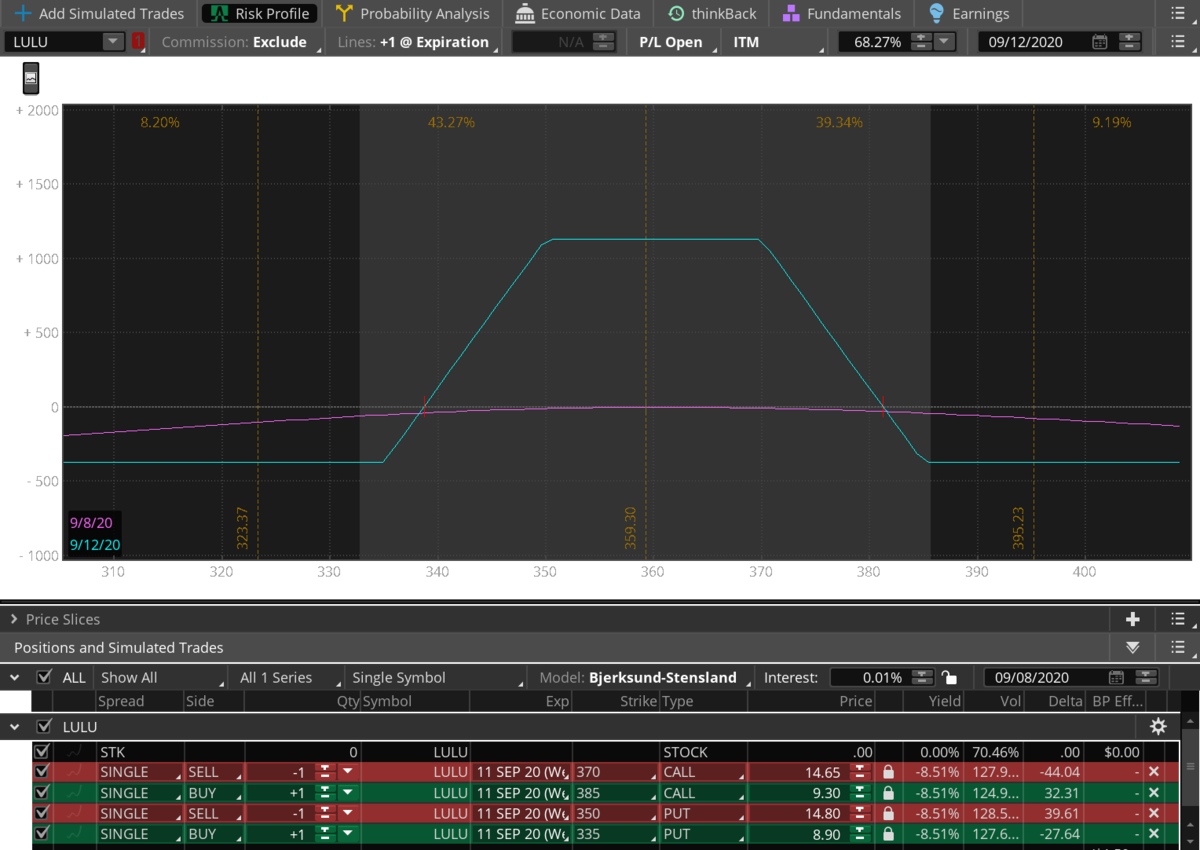Viewport: 1200px width, 850px height.
Task: Edit date field 09/12/2020
Action: pyautogui.click(x=1025, y=42)
